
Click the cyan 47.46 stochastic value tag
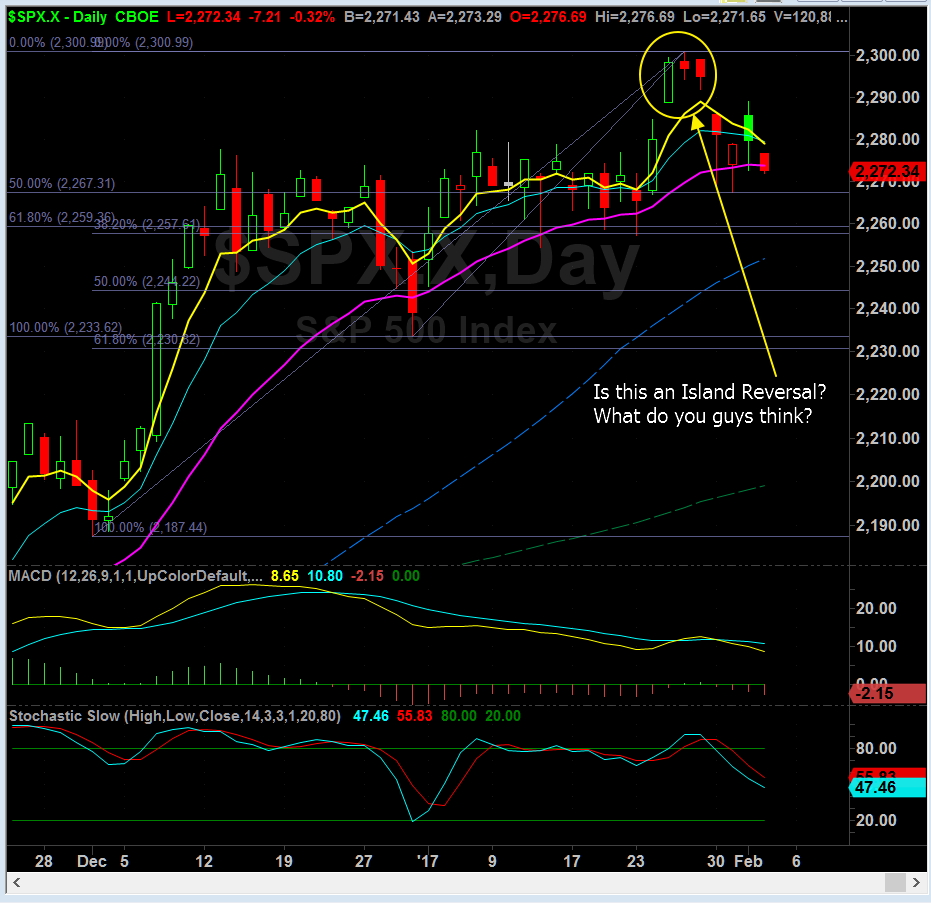point(886,788)
